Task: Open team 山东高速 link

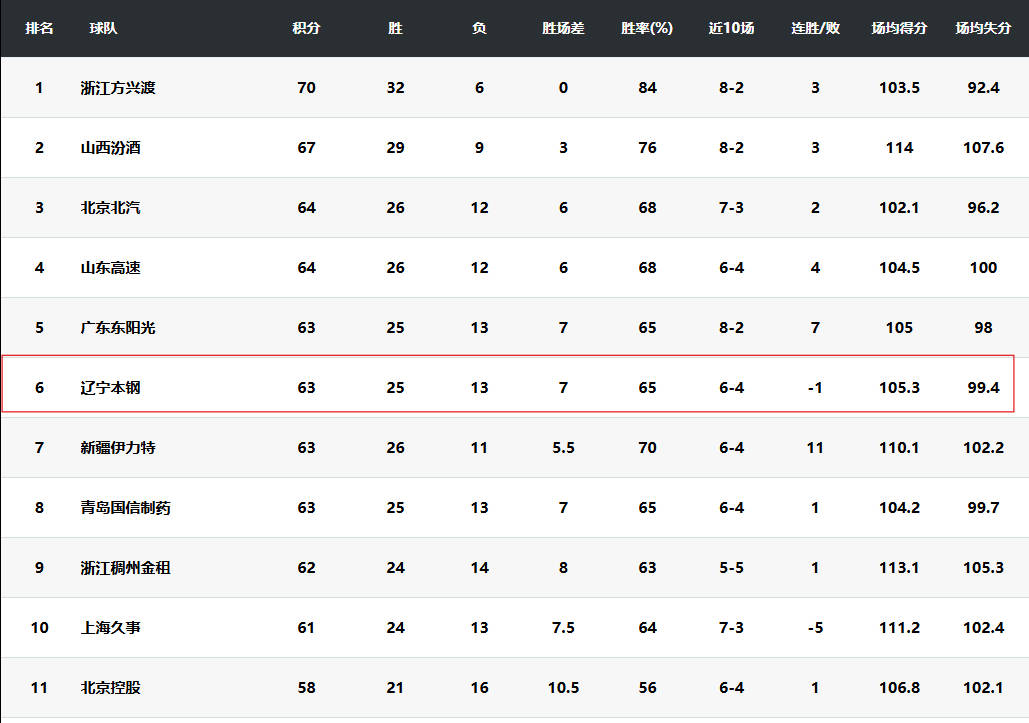Action: point(110,268)
